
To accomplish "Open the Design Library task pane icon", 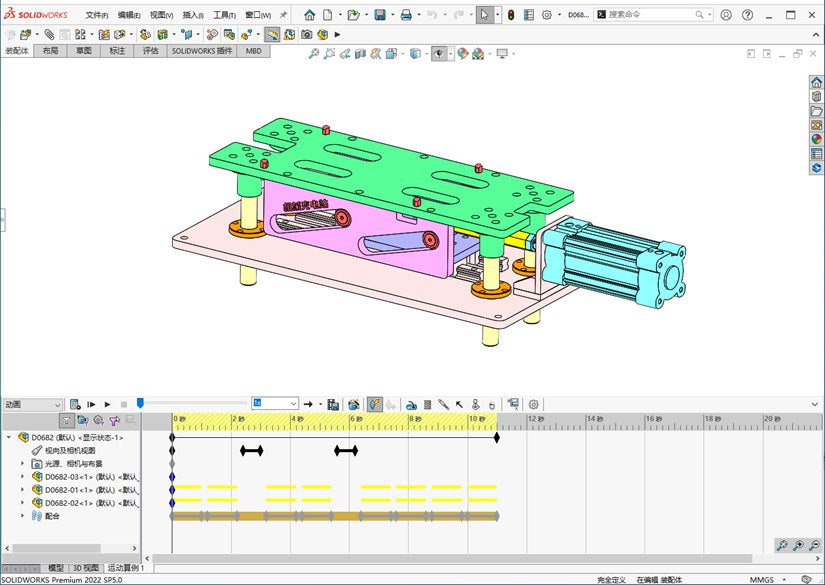I will 816,97.
